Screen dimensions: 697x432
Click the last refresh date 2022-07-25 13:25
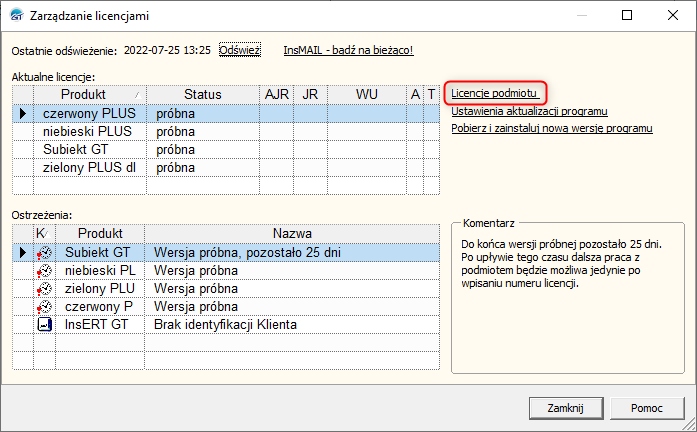click(x=167, y=50)
